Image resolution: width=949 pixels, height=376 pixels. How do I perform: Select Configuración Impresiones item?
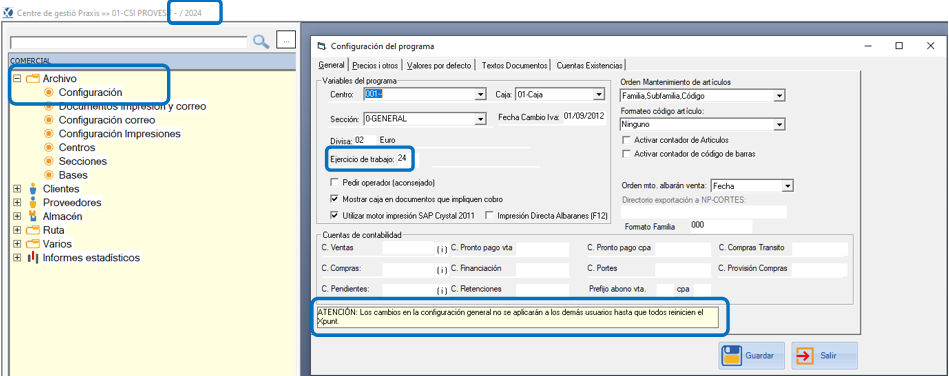[119, 134]
